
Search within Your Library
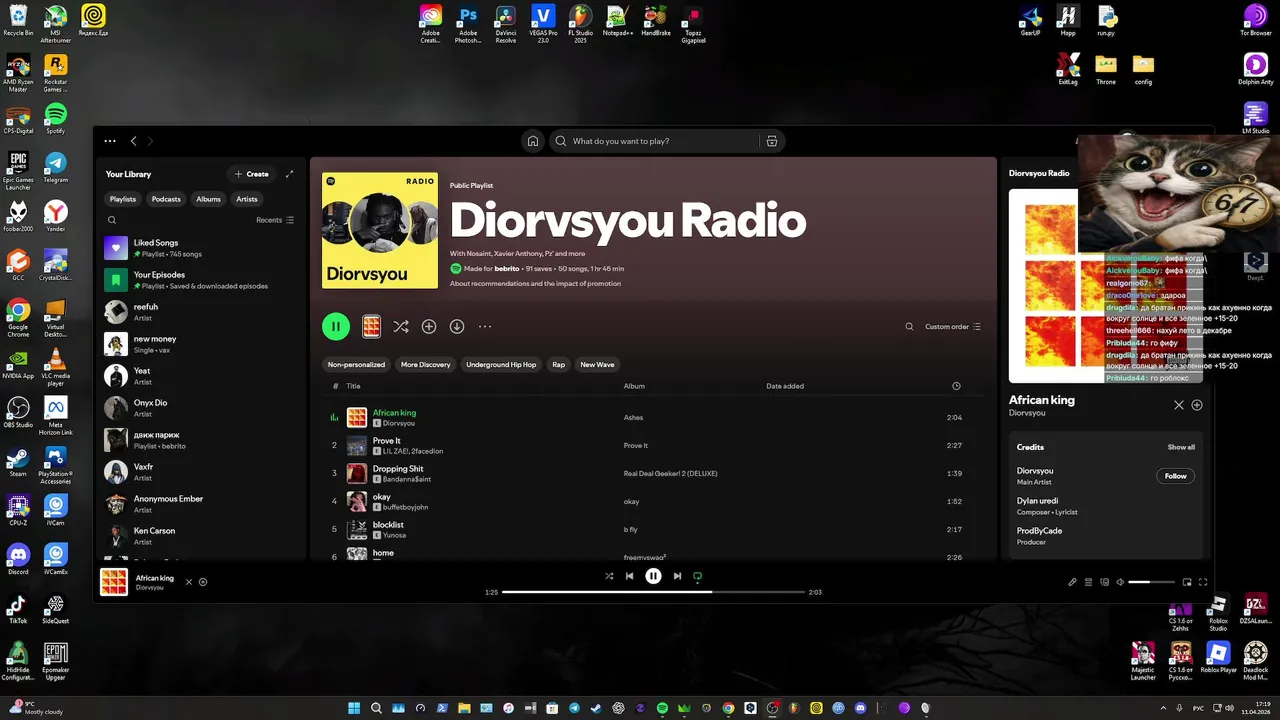point(112,220)
